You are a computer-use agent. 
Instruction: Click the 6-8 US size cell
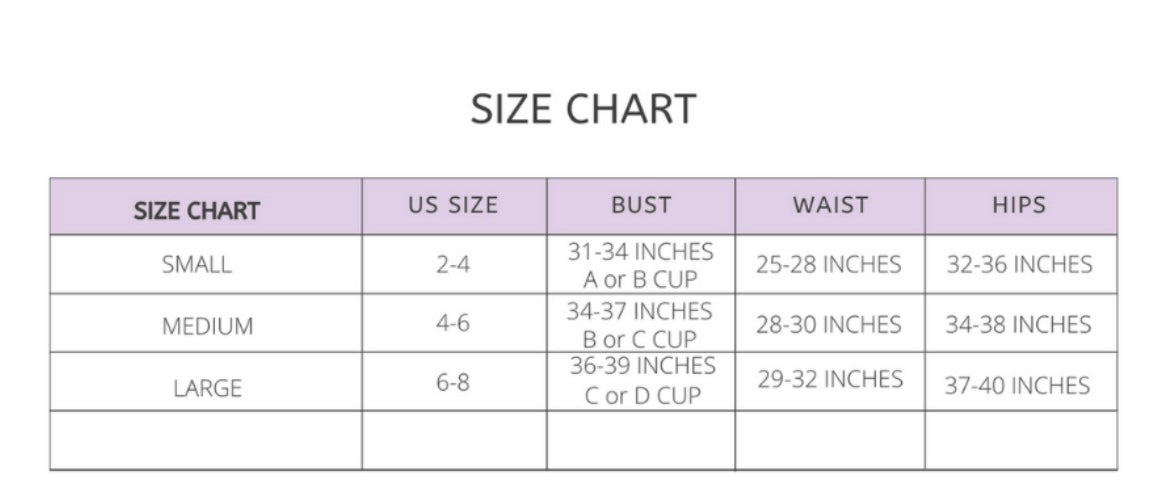pyautogui.click(x=453, y=382)
